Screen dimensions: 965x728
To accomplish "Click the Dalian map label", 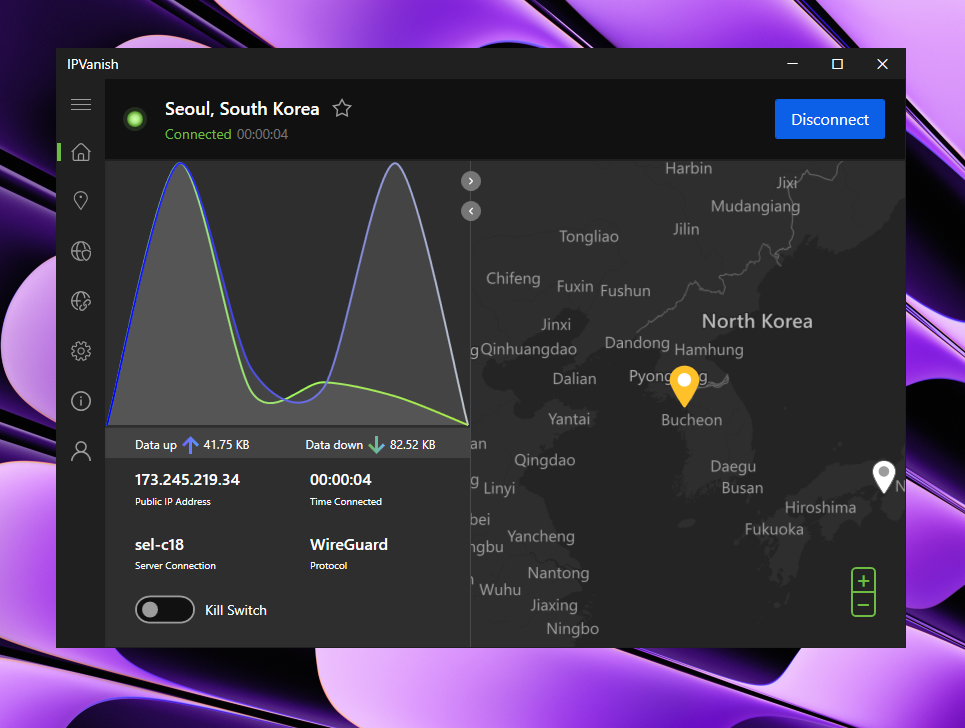I will click(x=574, y=379).
